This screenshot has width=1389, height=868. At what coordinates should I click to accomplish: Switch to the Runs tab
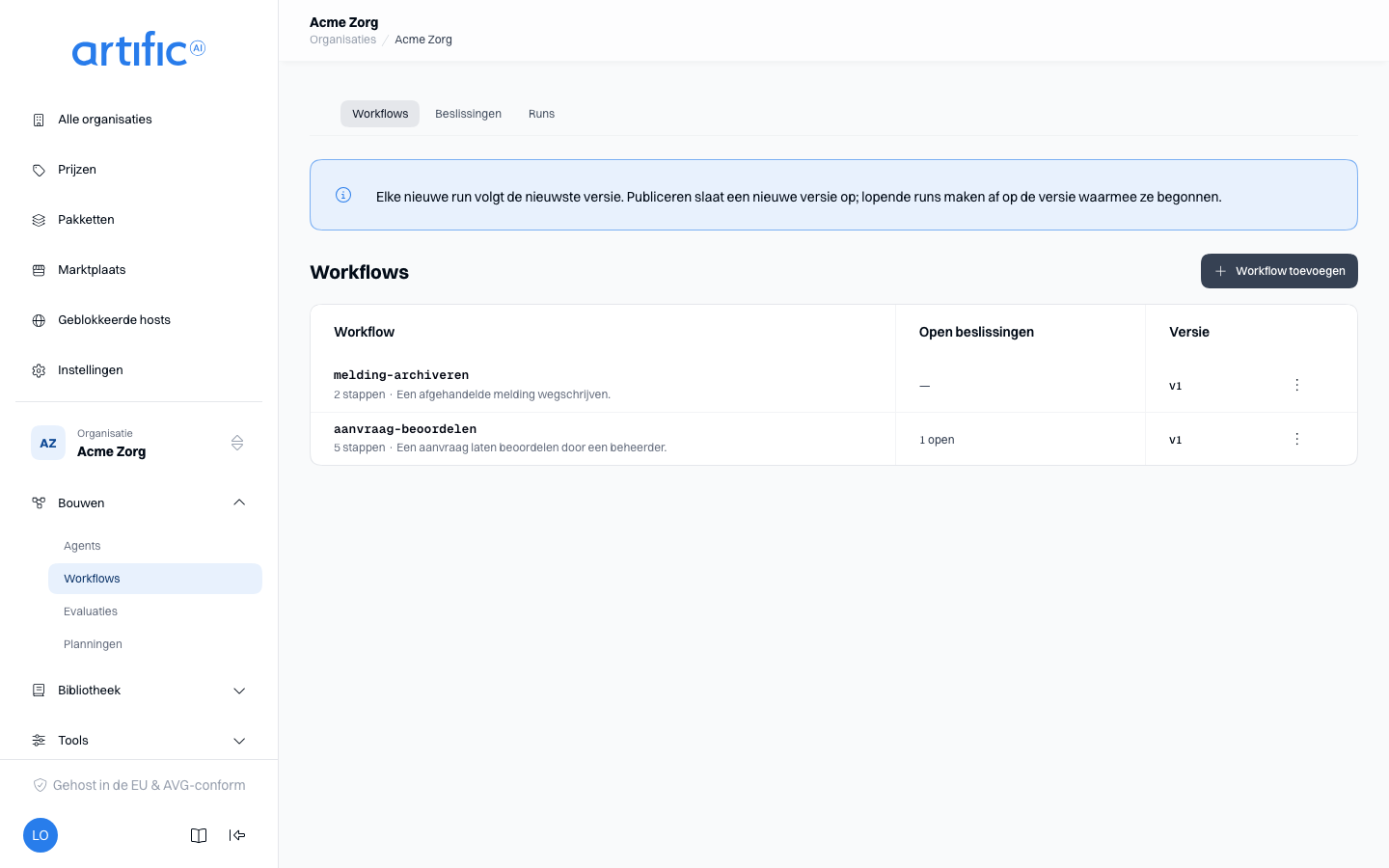(x=541, y=114)
